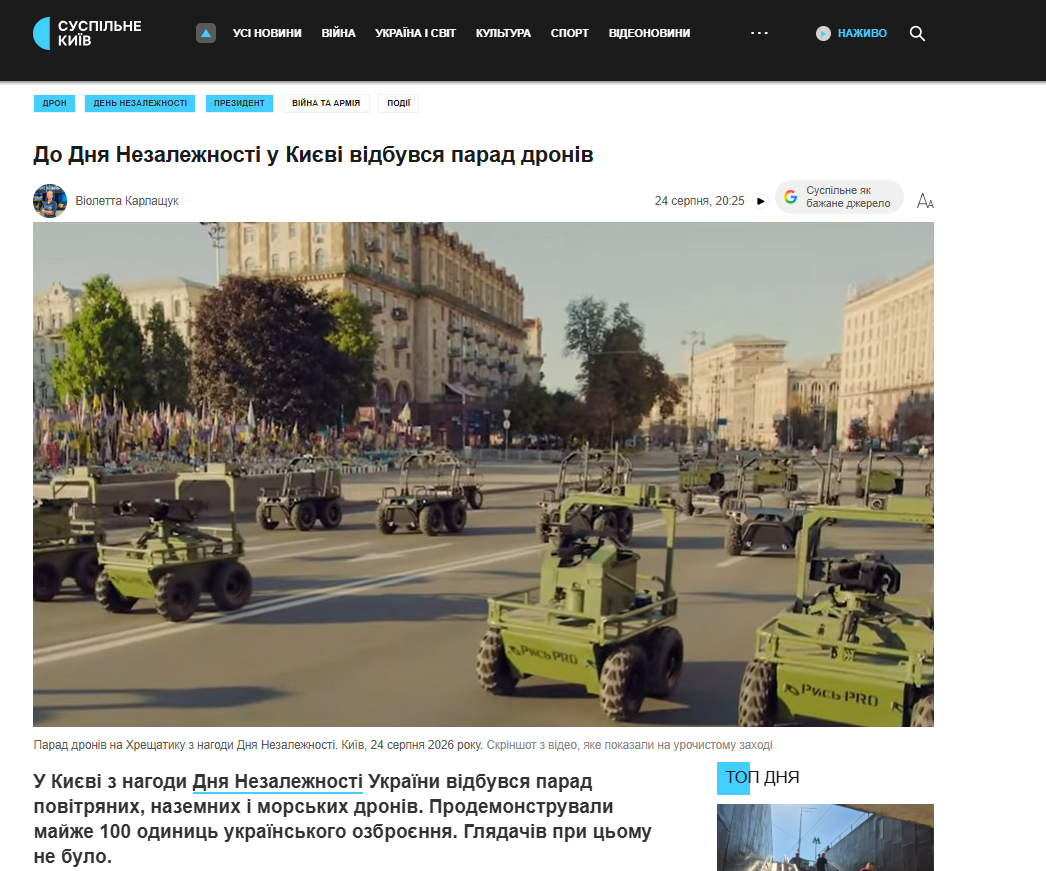Viewport: 1046px width, 871px height.
Task: Open the НАЖИВО live broadcast link
Action: [862, 33]
